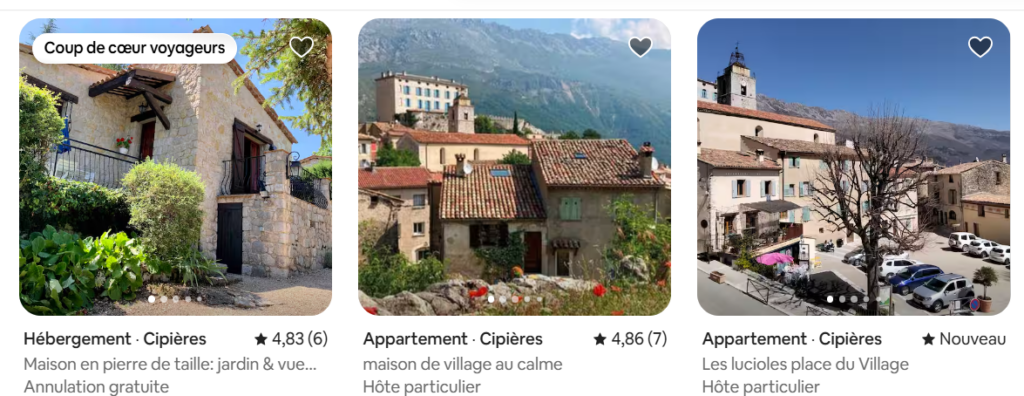This screenshot has width=1024, height=396.
Task: Click Maison en pierre de taille description
Action: click(x=170, y=364)
